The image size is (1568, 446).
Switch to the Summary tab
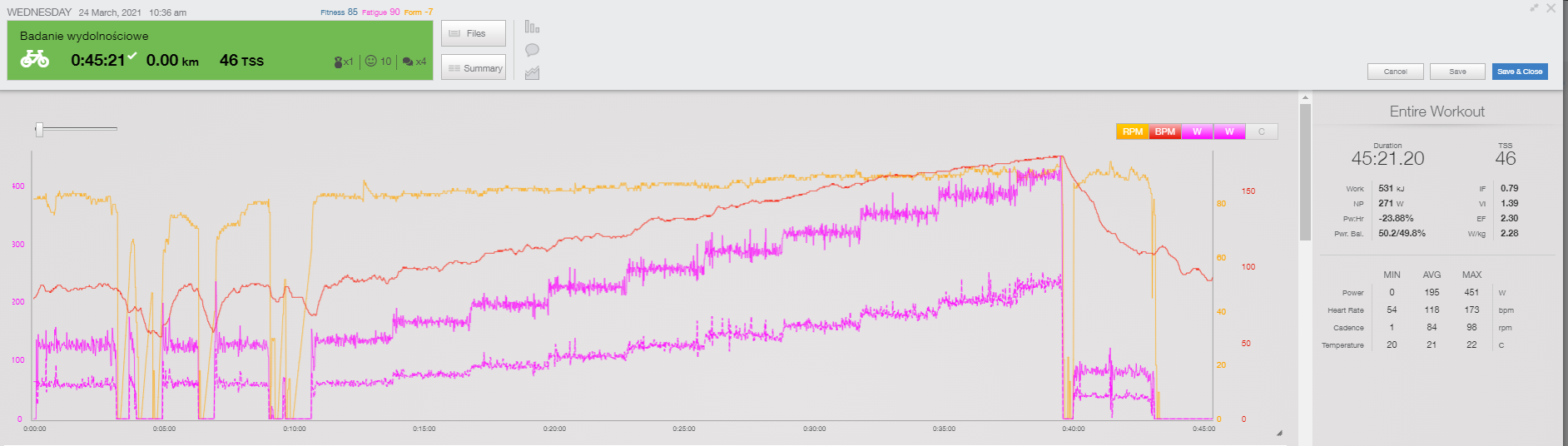click(x=473, y=68)
